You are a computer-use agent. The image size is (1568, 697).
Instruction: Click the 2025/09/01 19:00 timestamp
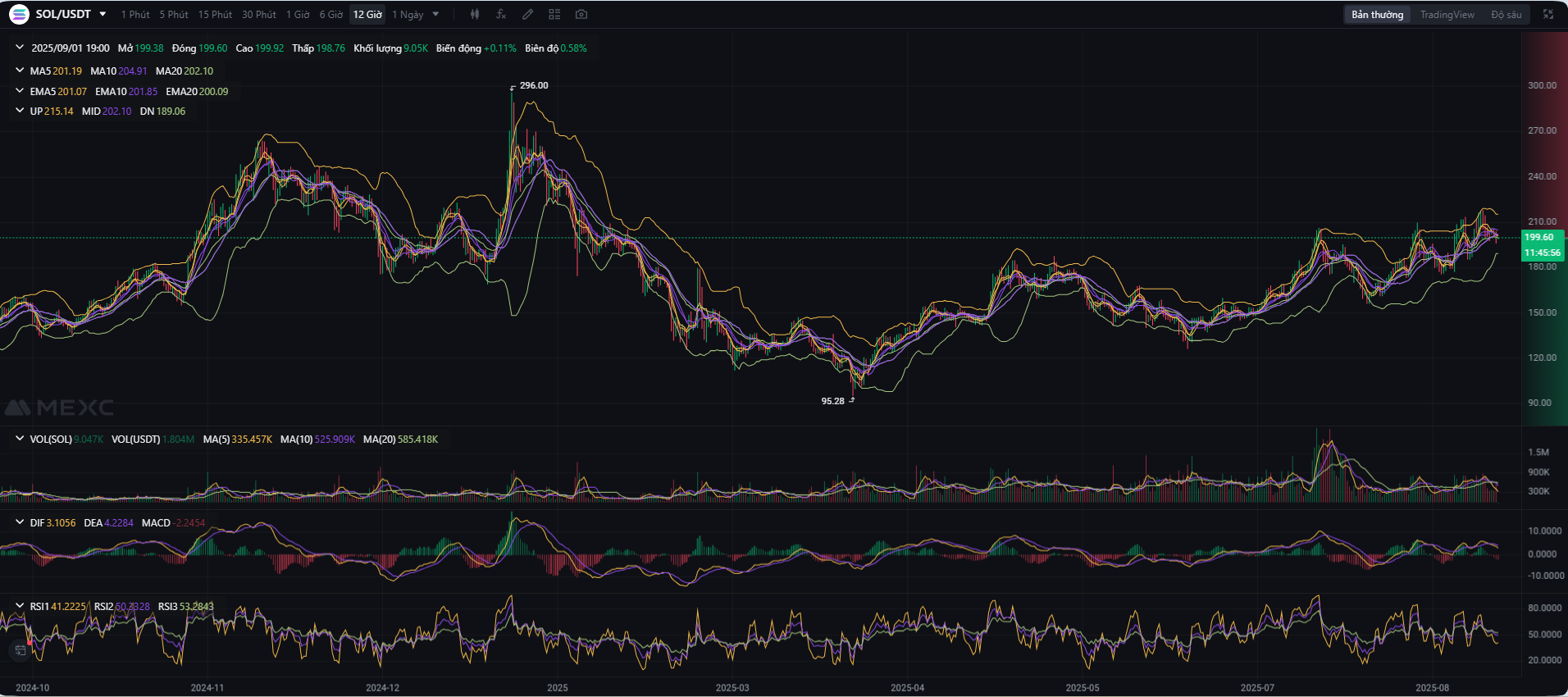click(x=71, y=48)
